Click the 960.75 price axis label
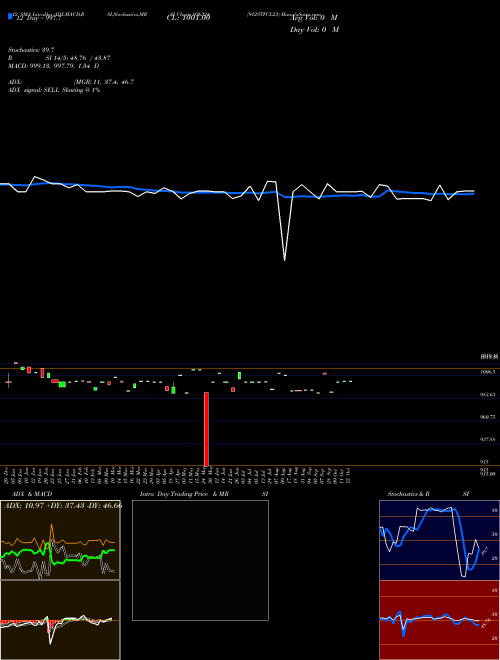500x660 pixels. (x=488, y=417)
